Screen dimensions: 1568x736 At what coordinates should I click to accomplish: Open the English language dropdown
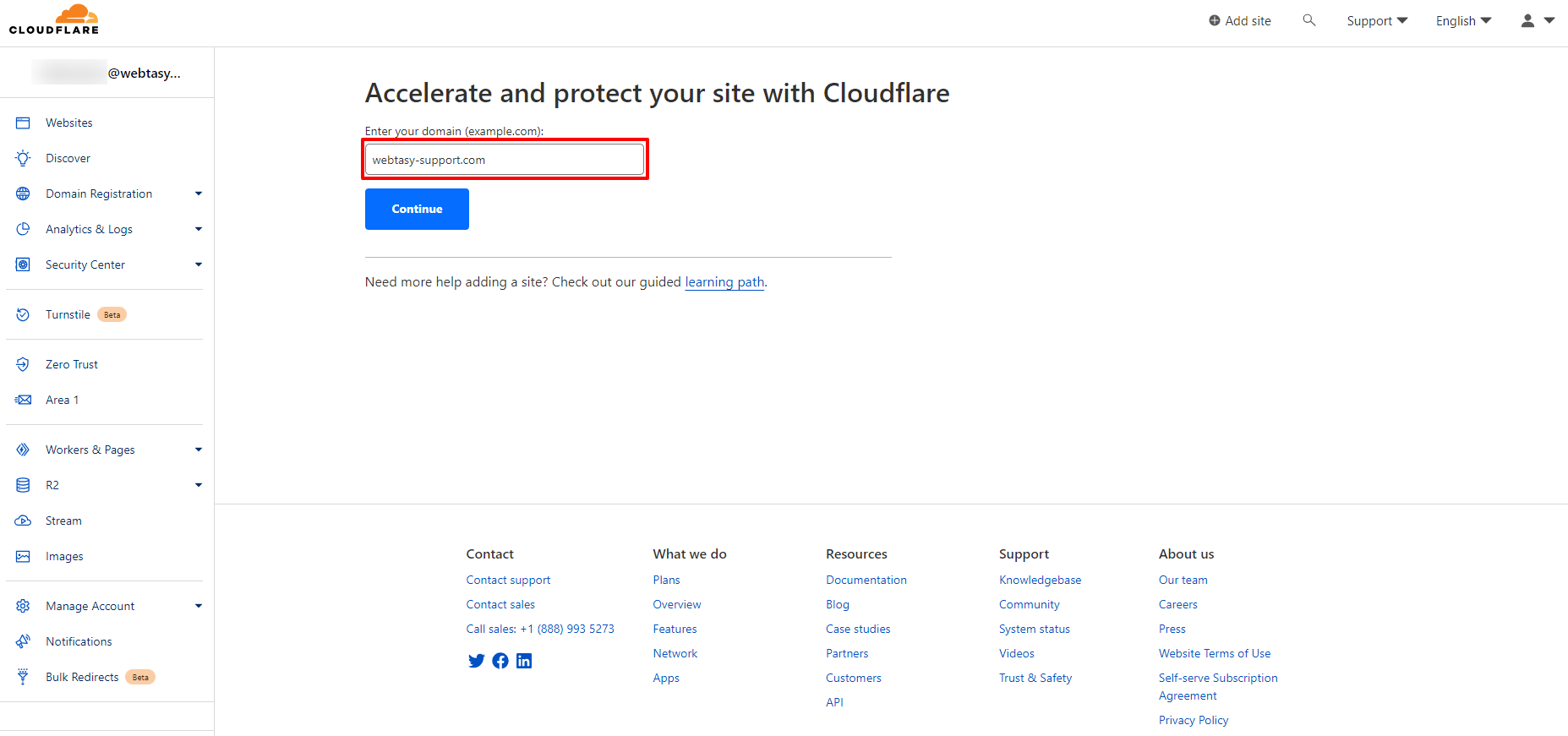click(1463, 20)
